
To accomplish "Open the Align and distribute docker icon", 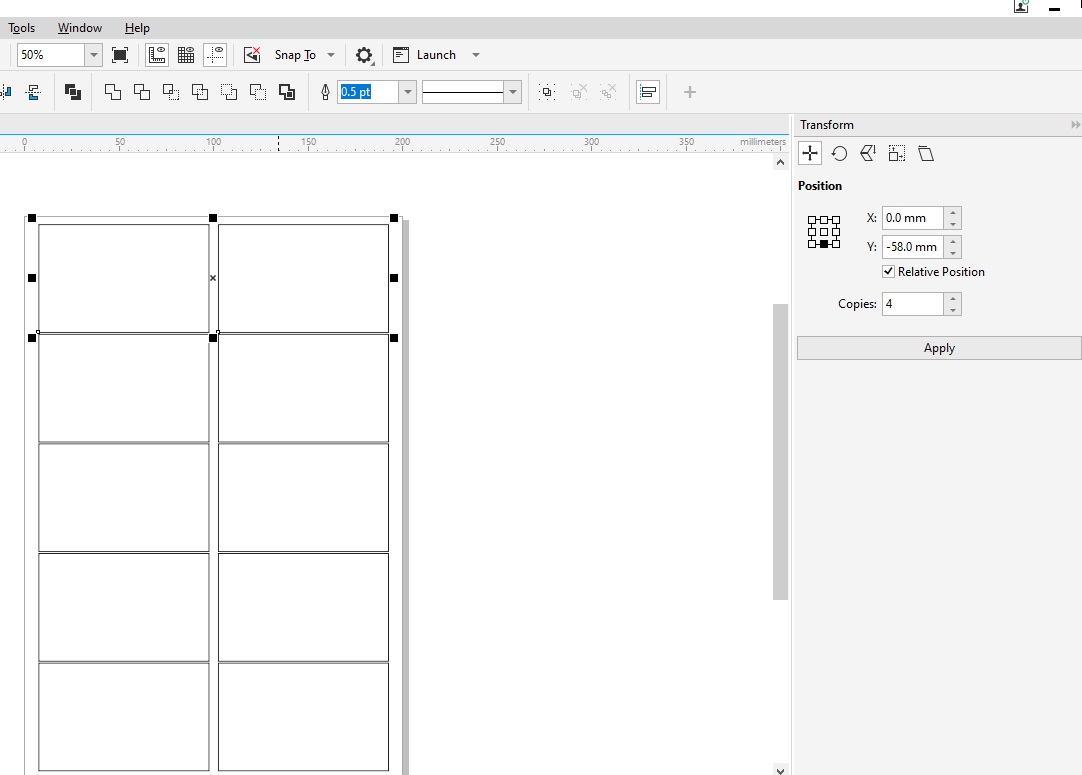I will click(x=648, y=92).
